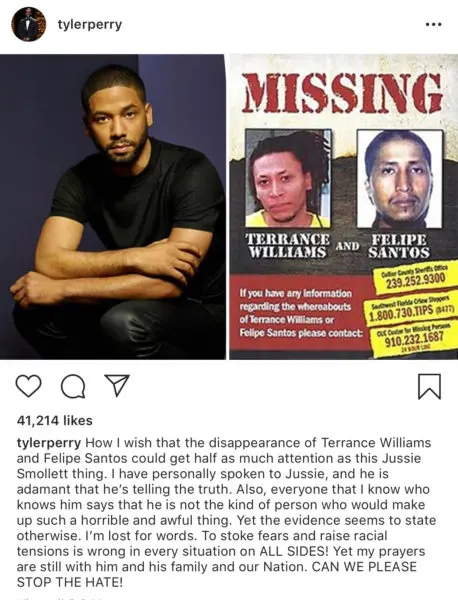Image resolution: width=458 pixels, height=600 pixels.
Task: Click the red "If you have any information" box
Action: [300, 313]
